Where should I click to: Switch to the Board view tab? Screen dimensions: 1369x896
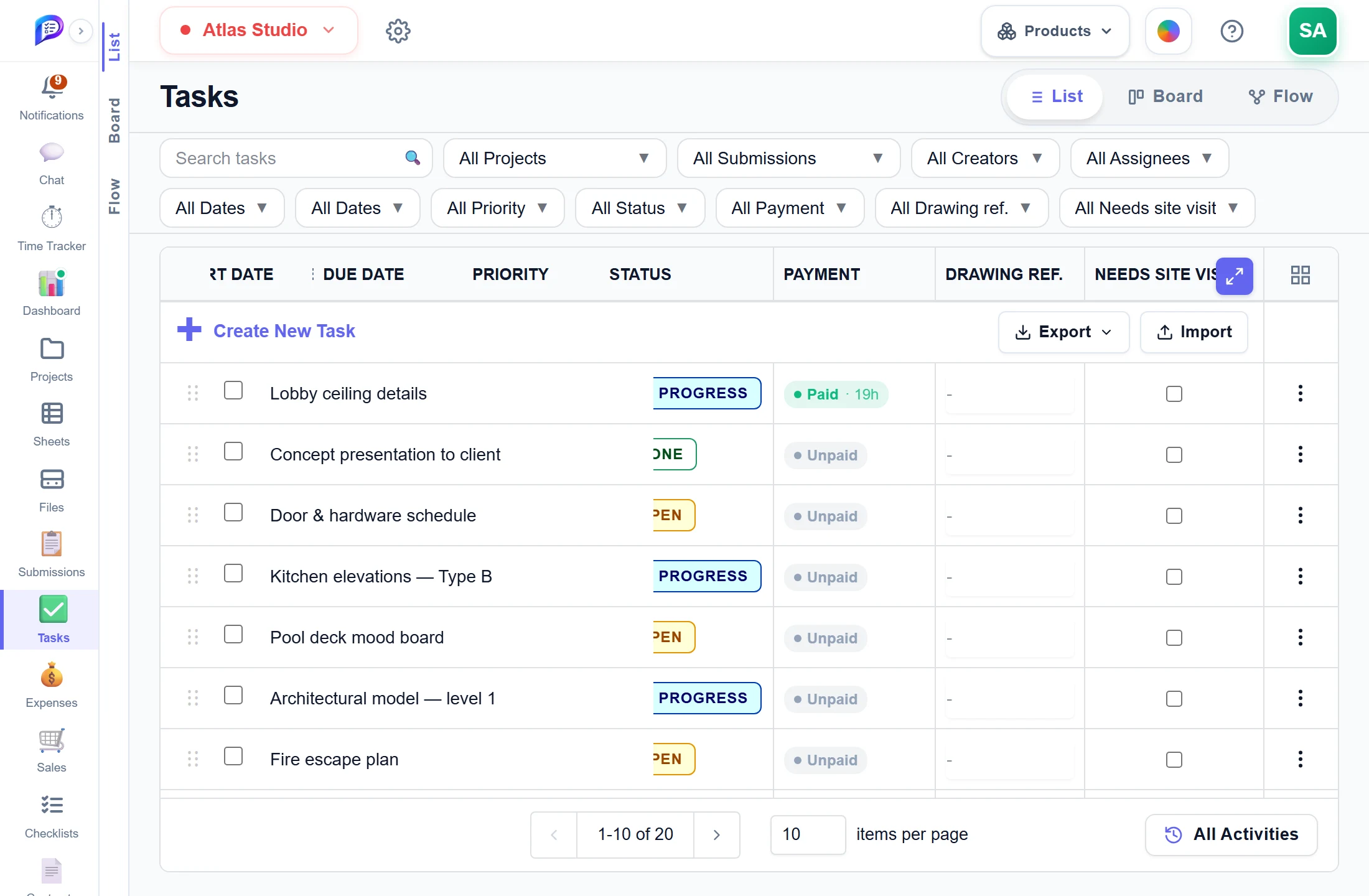tap(1165, 96)
